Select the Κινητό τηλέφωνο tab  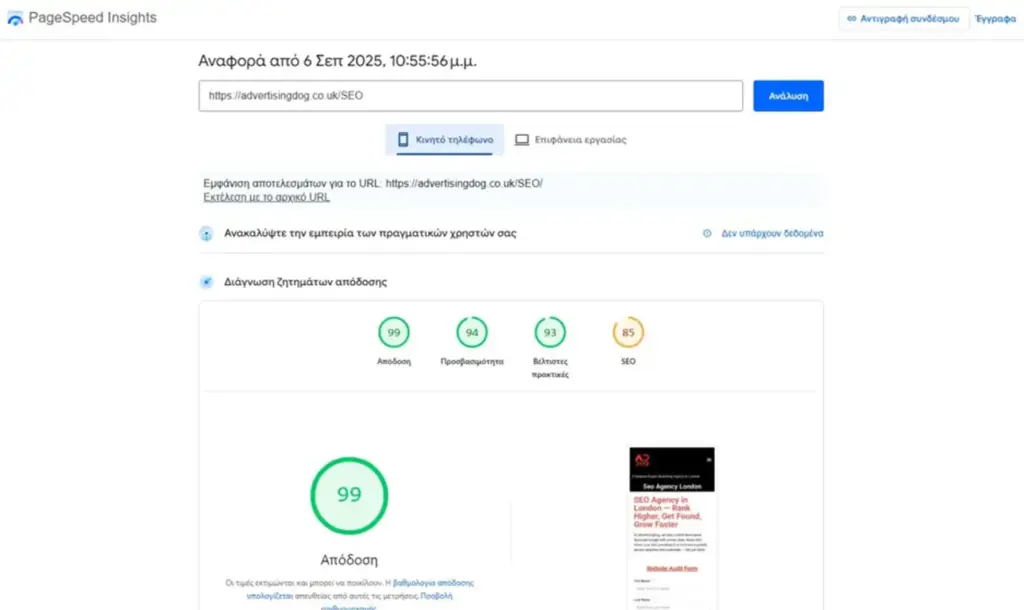tap(445, 140)
